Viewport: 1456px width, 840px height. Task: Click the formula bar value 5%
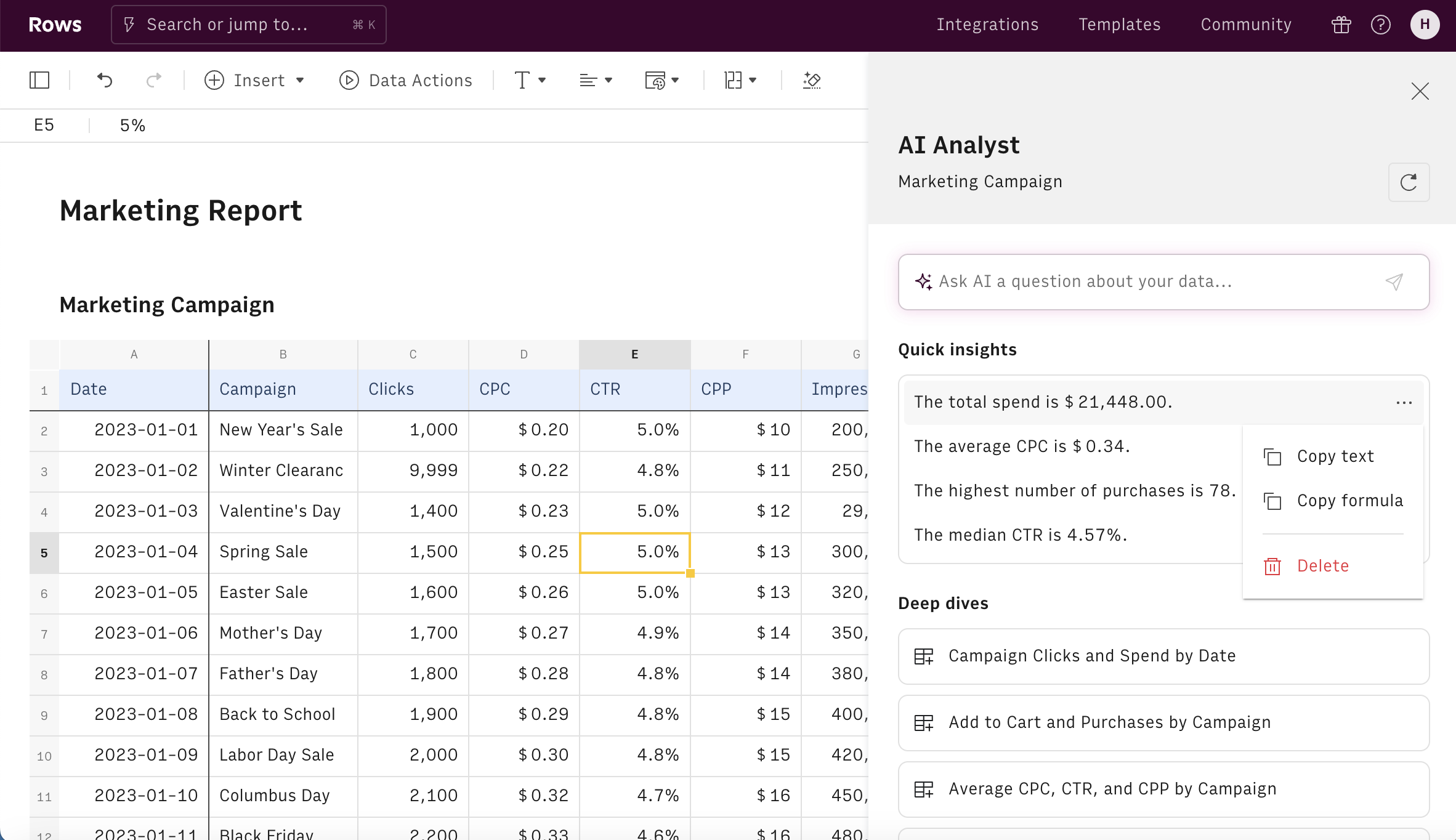(x=132, y=126)
